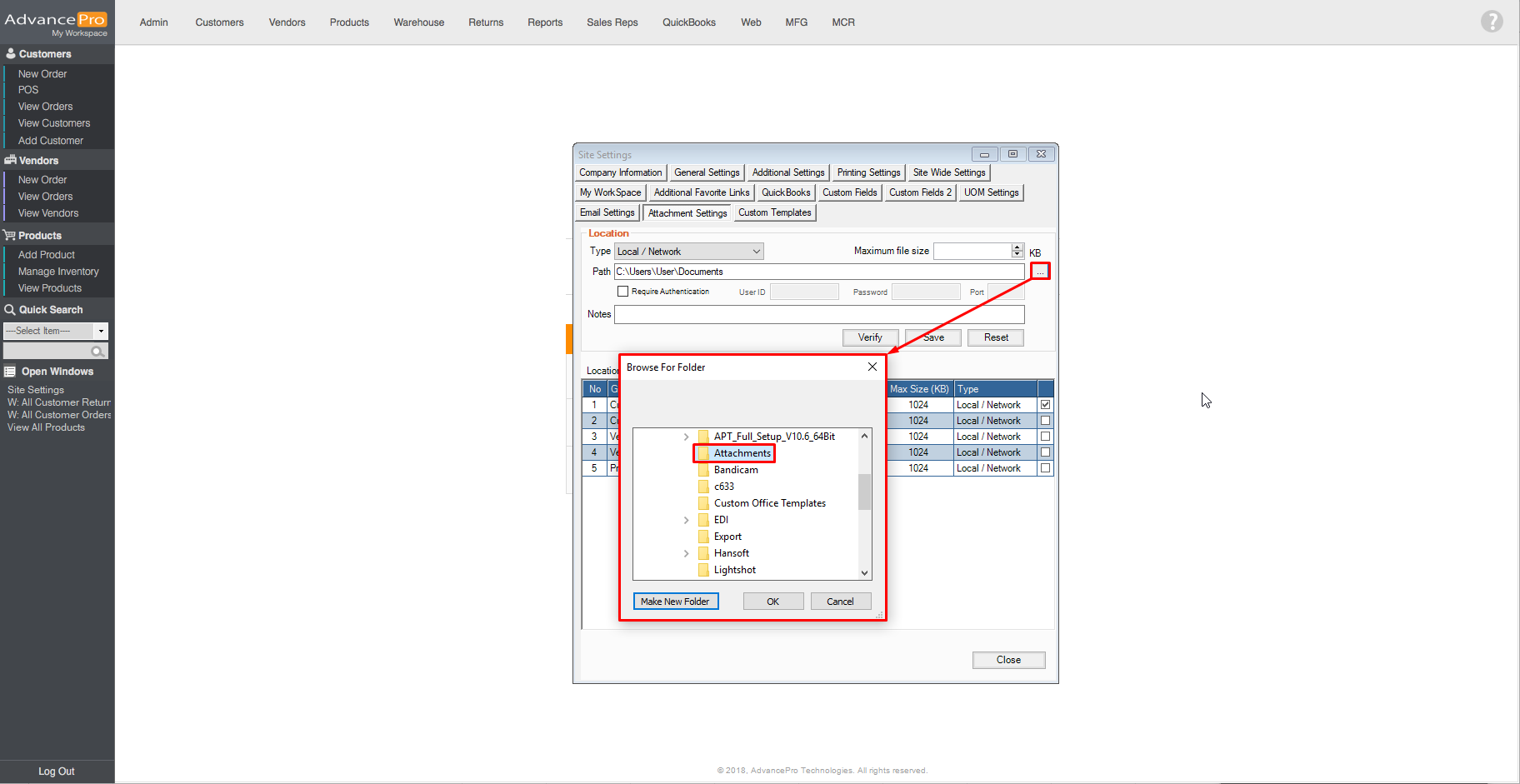Screen dimensions: 1520x784
Task: Click the Bandicam folder icon
Action: (703, 470)
